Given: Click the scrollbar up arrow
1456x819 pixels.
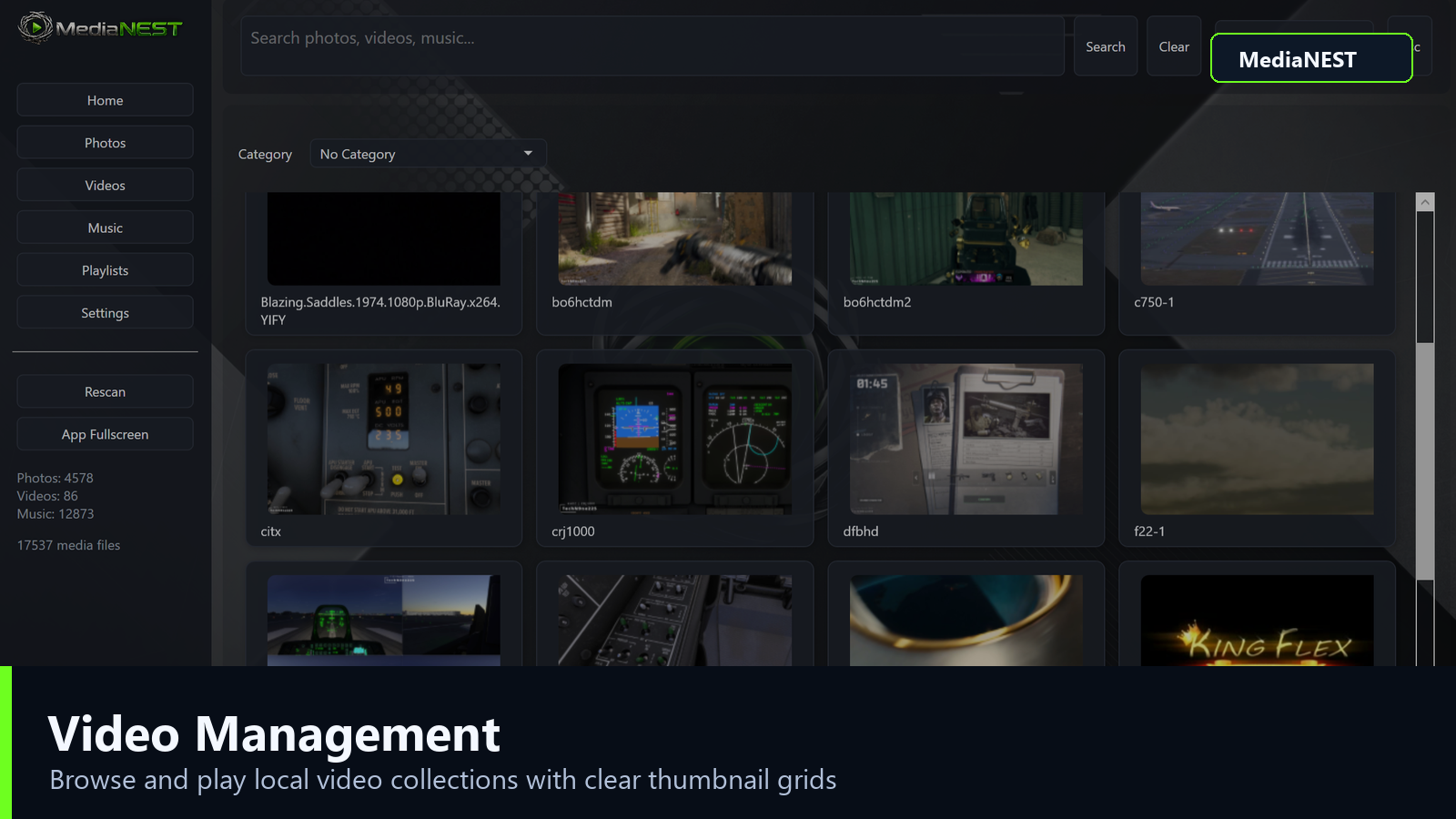Looking at the screenshot, I should (x=1425, y=202).
